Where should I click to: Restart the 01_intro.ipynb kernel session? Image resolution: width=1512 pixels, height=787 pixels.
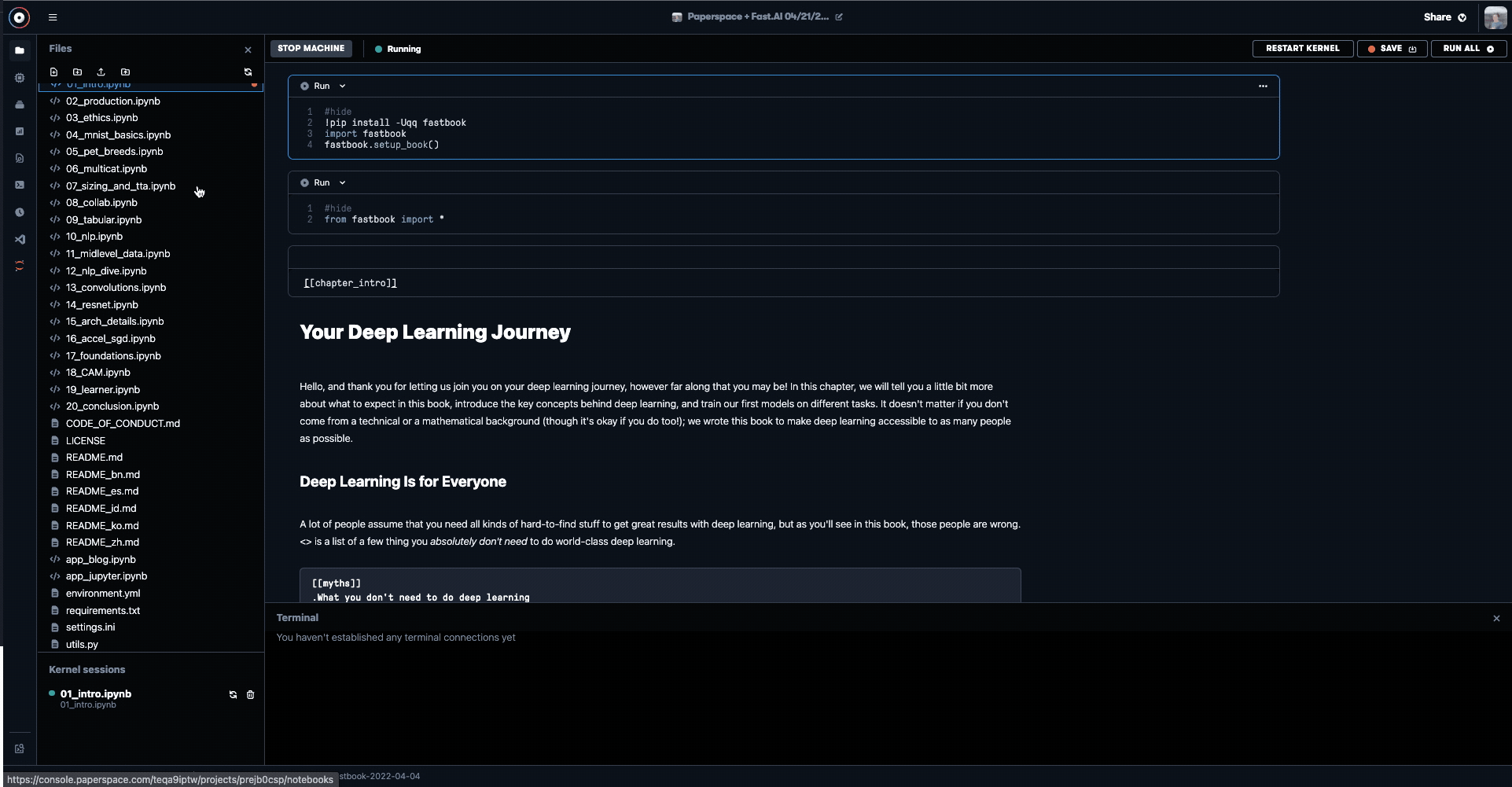coord(233,694)
